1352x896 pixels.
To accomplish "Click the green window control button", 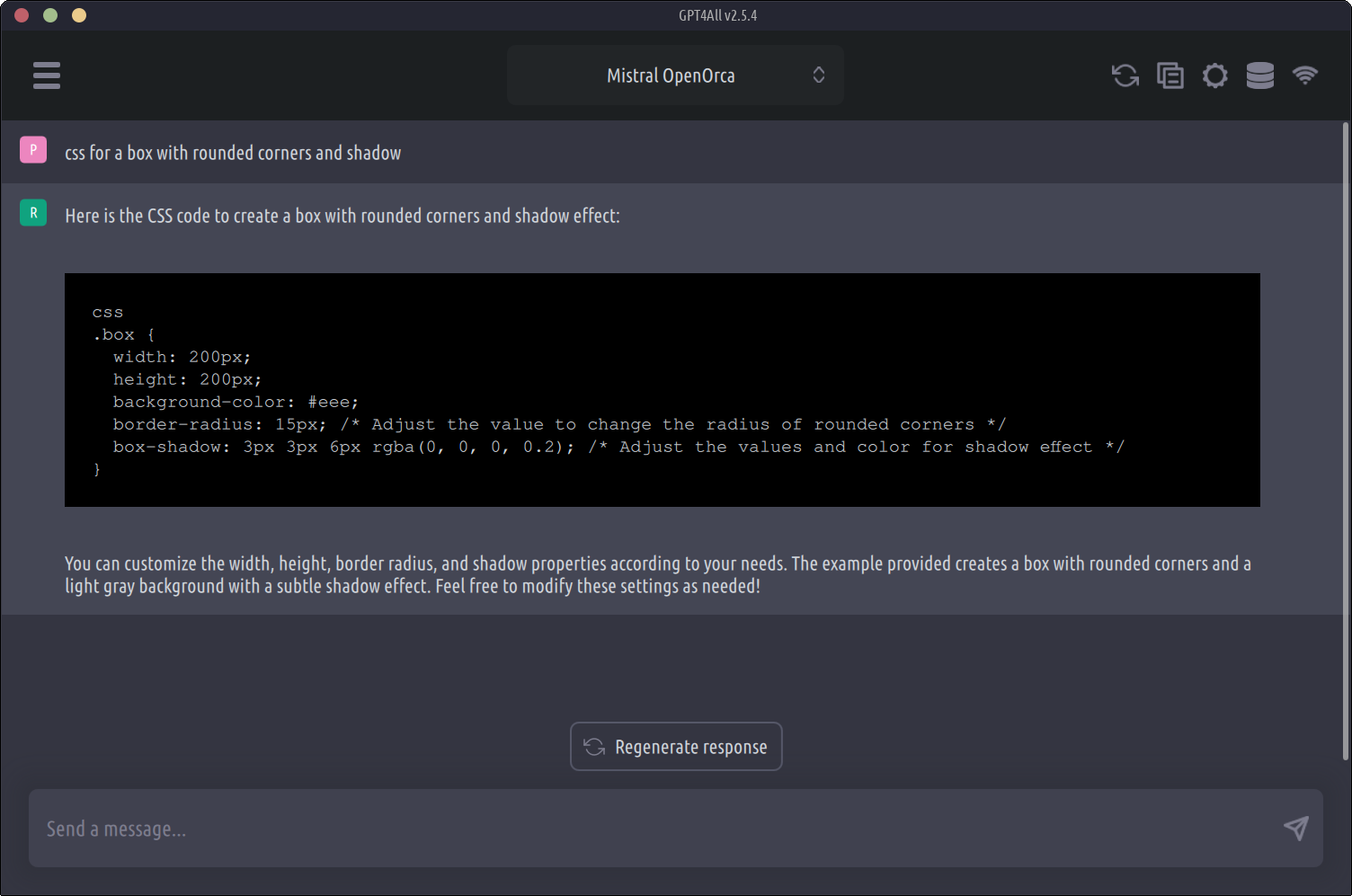I will pos(50,15).
